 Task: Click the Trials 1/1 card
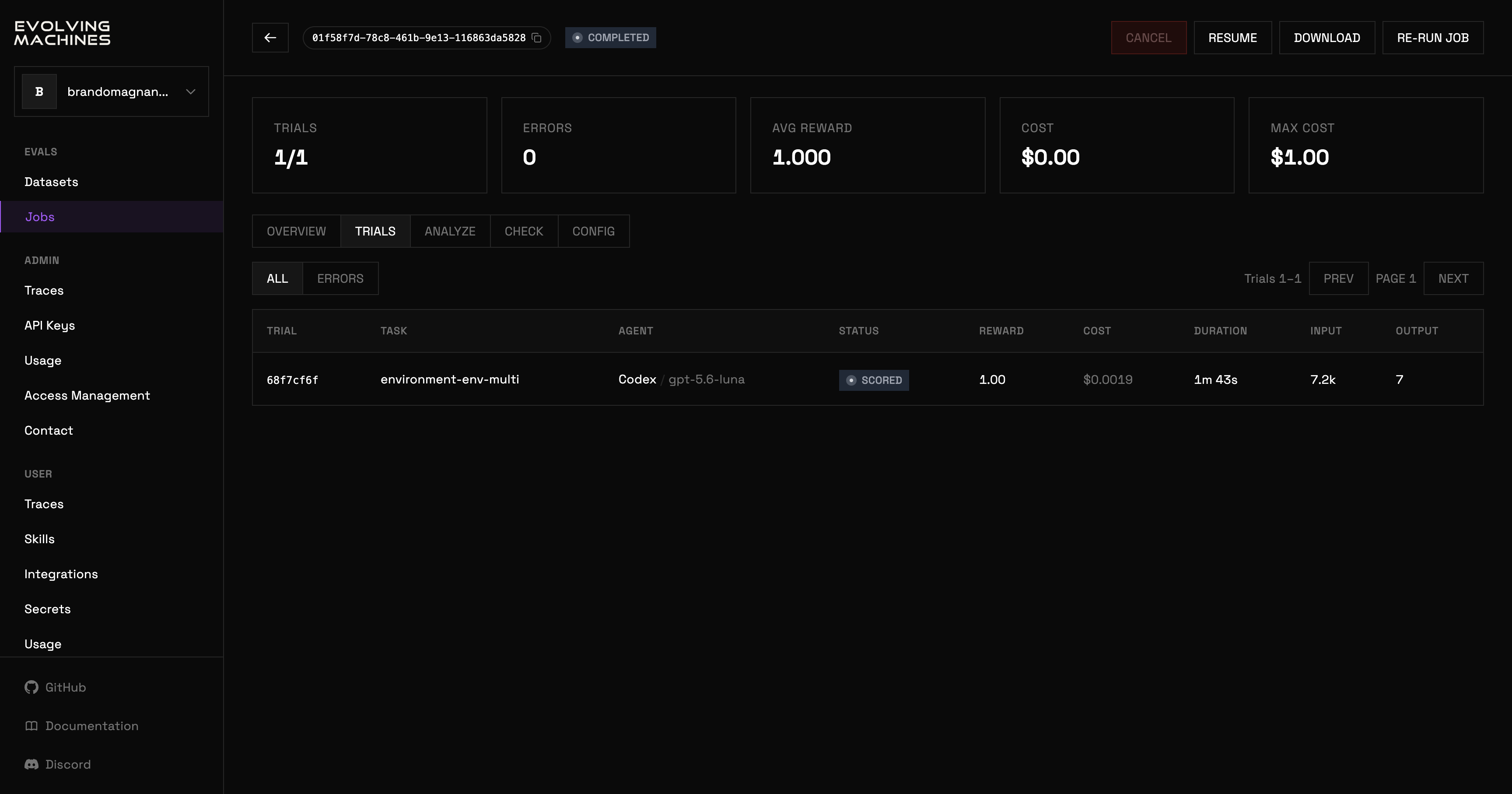369,145
